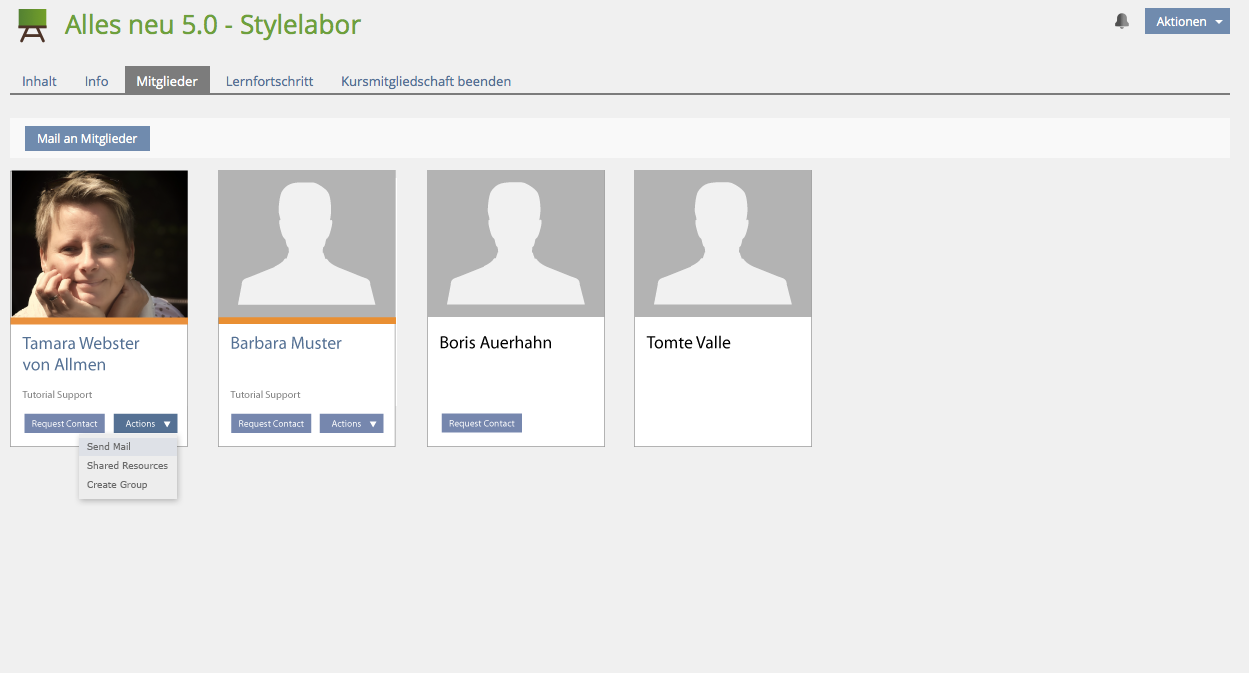Click Barbara Muster's avatar placeholder

tap(307, 244)
